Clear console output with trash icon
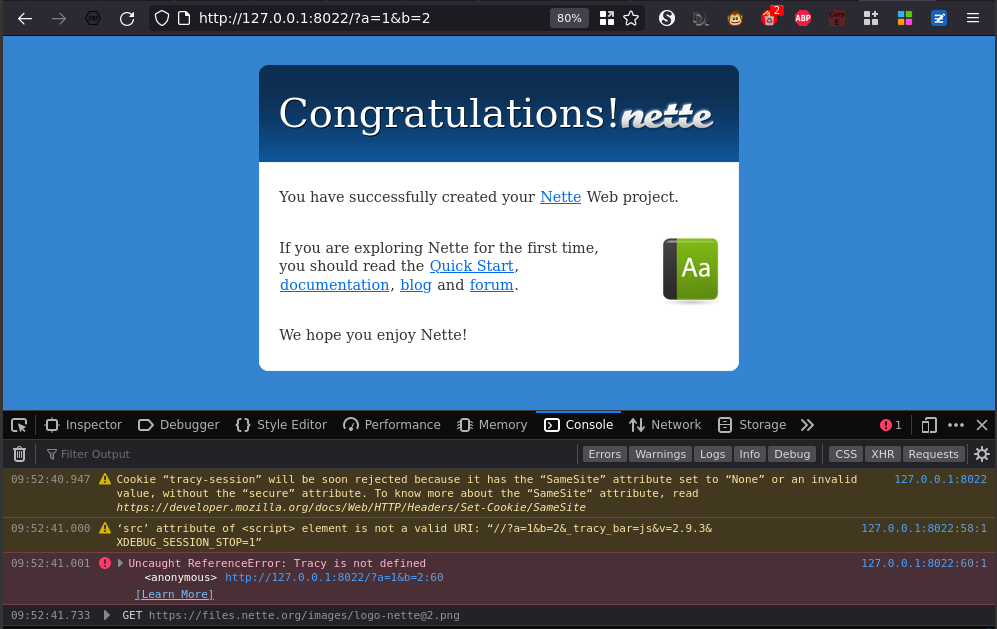 tap(19, 454)
